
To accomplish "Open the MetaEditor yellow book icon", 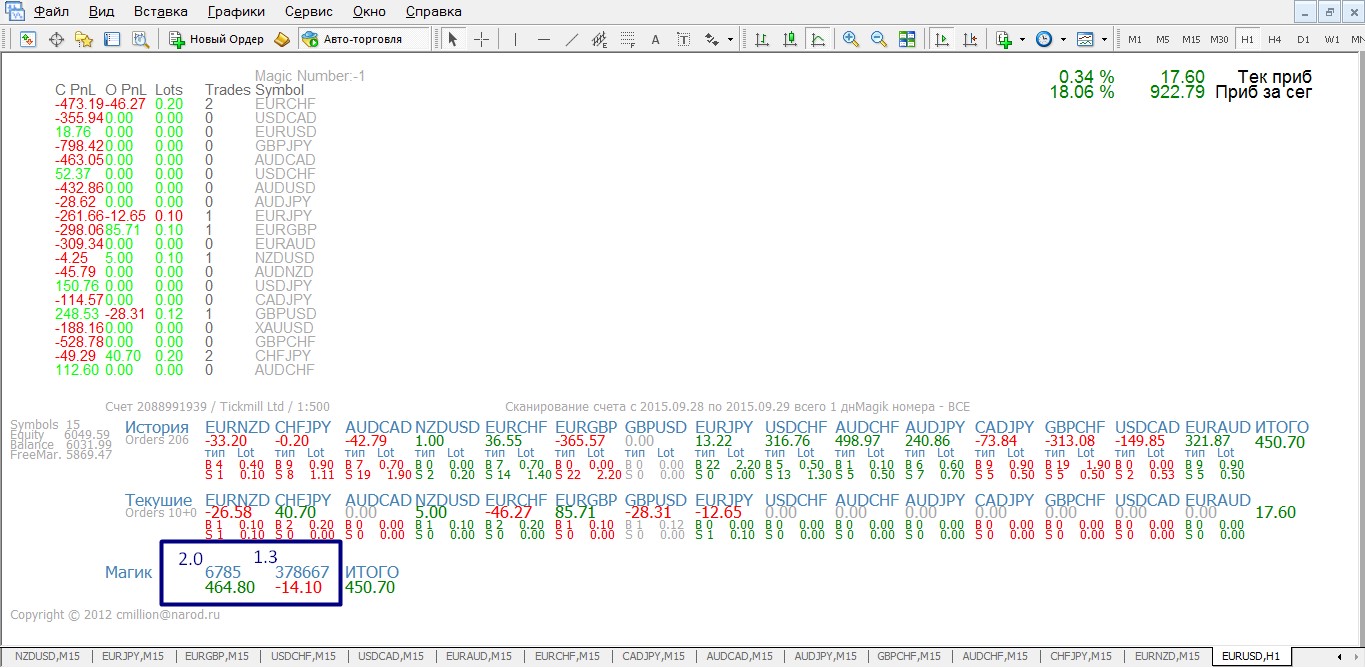I will coord(283,39).
